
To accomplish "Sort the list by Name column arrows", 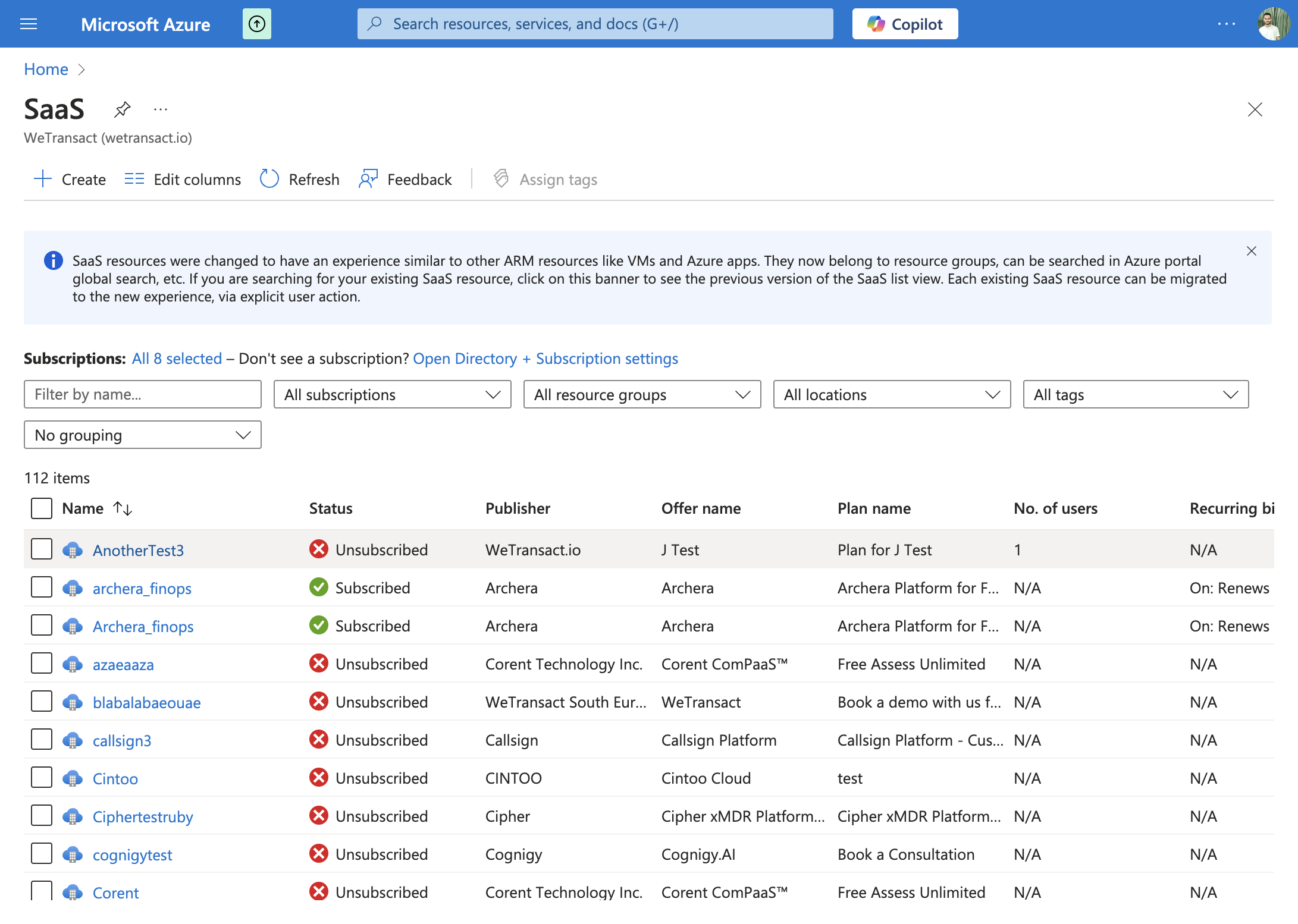I will point(123,508).
